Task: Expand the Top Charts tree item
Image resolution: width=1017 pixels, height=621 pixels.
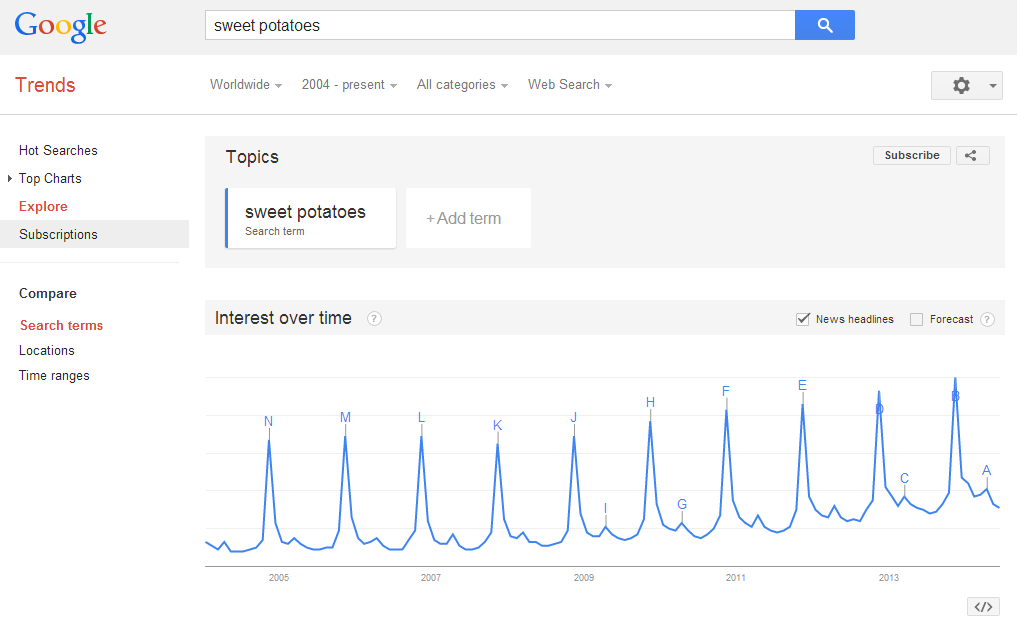Action: (x=11, y=179)
